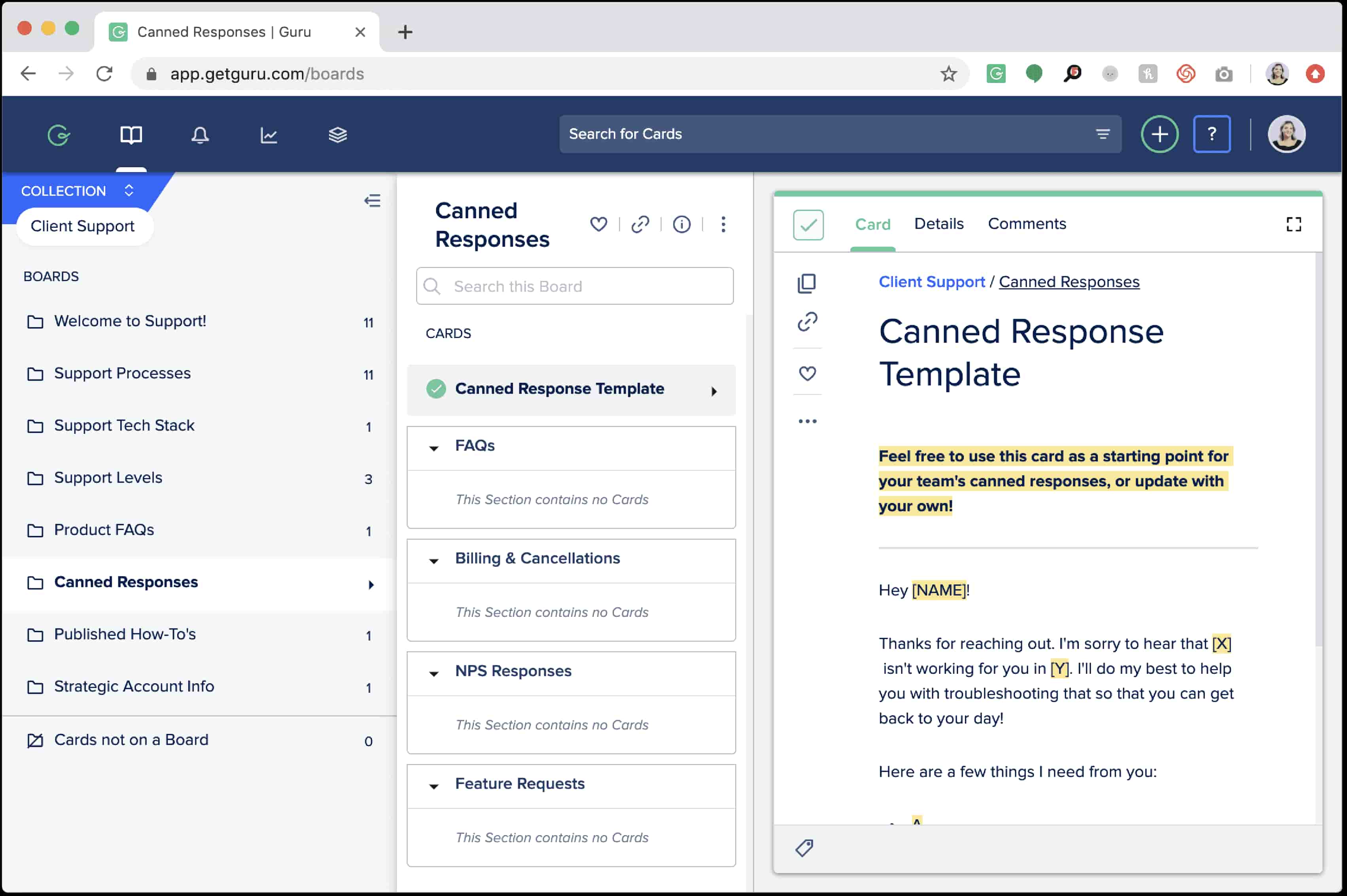Click the green plus create button
This screenshot has width=1347, height=896.
click(1159, 134)
